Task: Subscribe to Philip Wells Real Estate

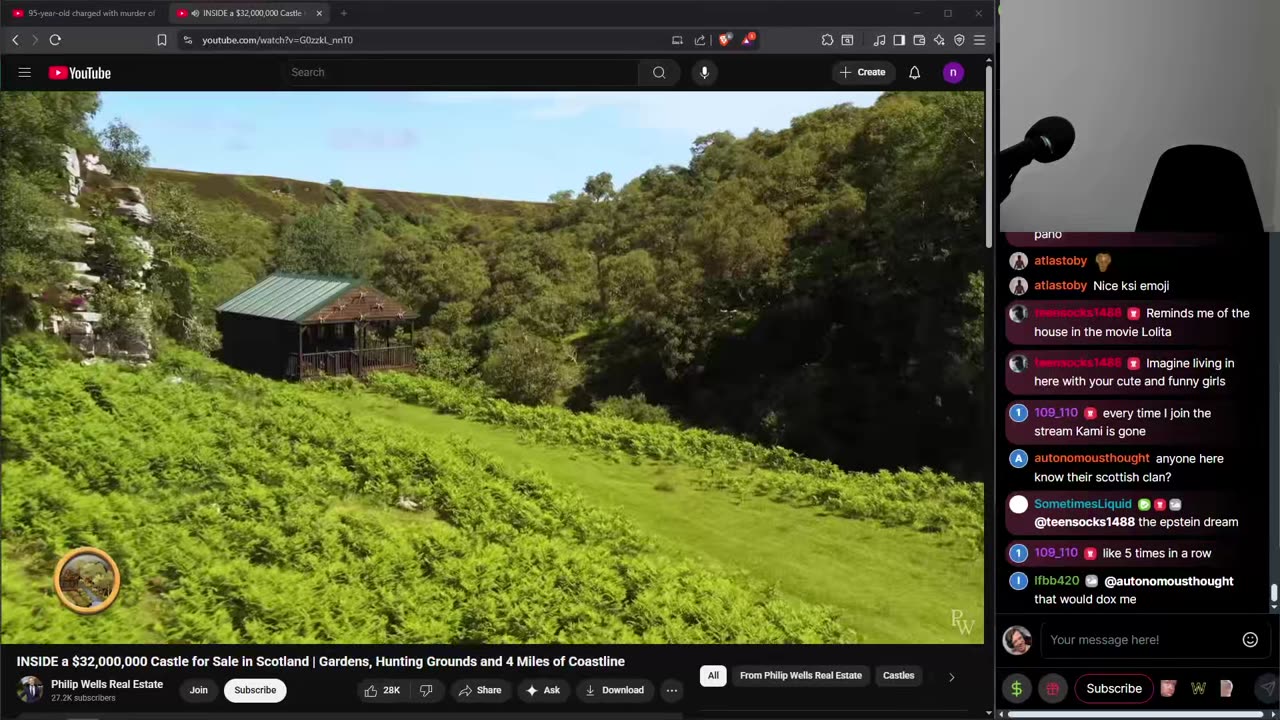Action: pos(255,690)
